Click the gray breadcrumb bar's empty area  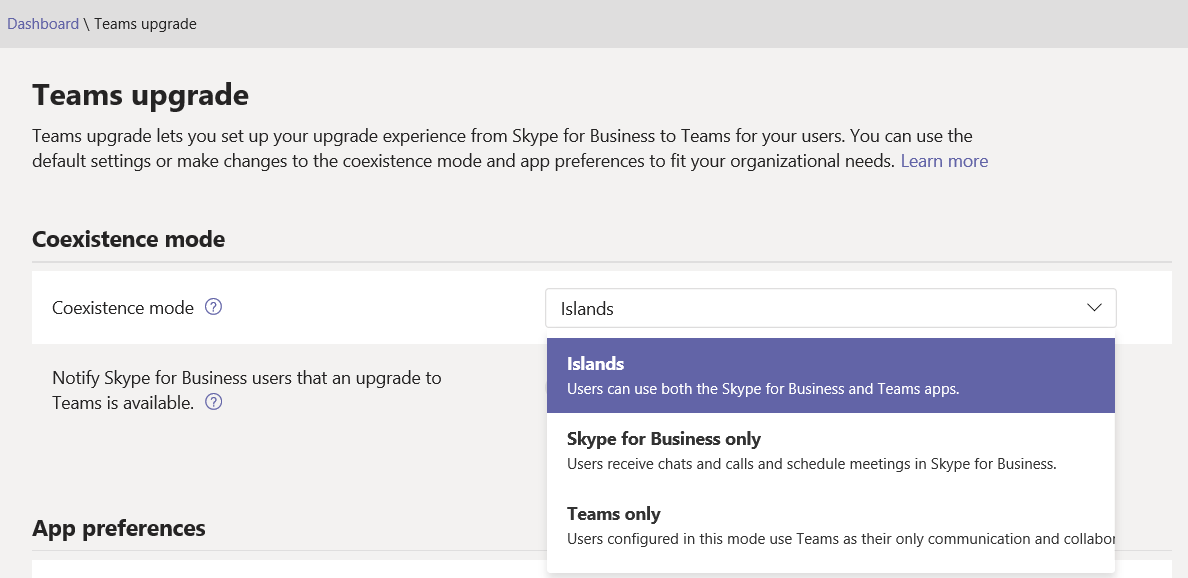700,24
